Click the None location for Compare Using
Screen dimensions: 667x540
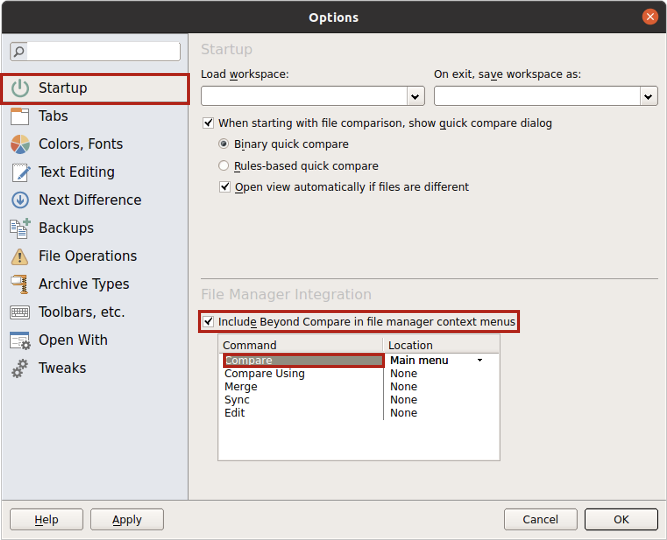[x=404, y=374]
